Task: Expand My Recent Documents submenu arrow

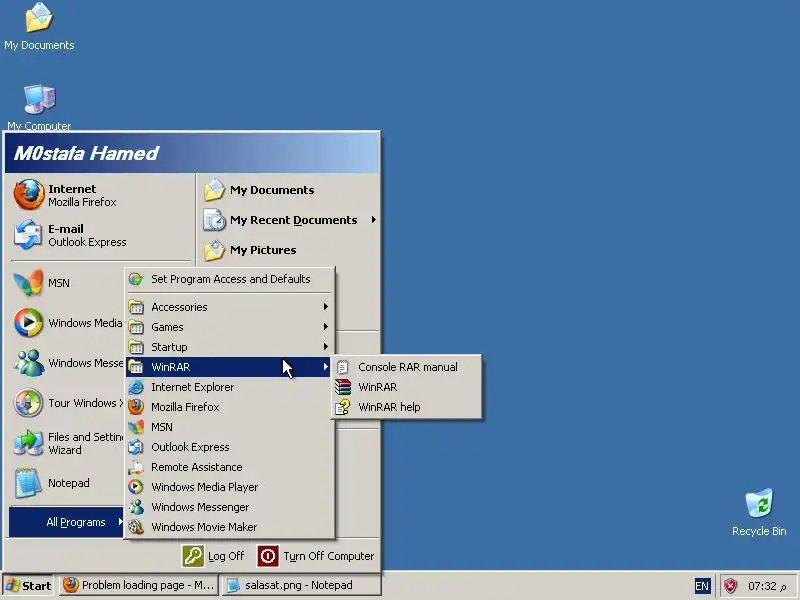Action: (373, 220)
